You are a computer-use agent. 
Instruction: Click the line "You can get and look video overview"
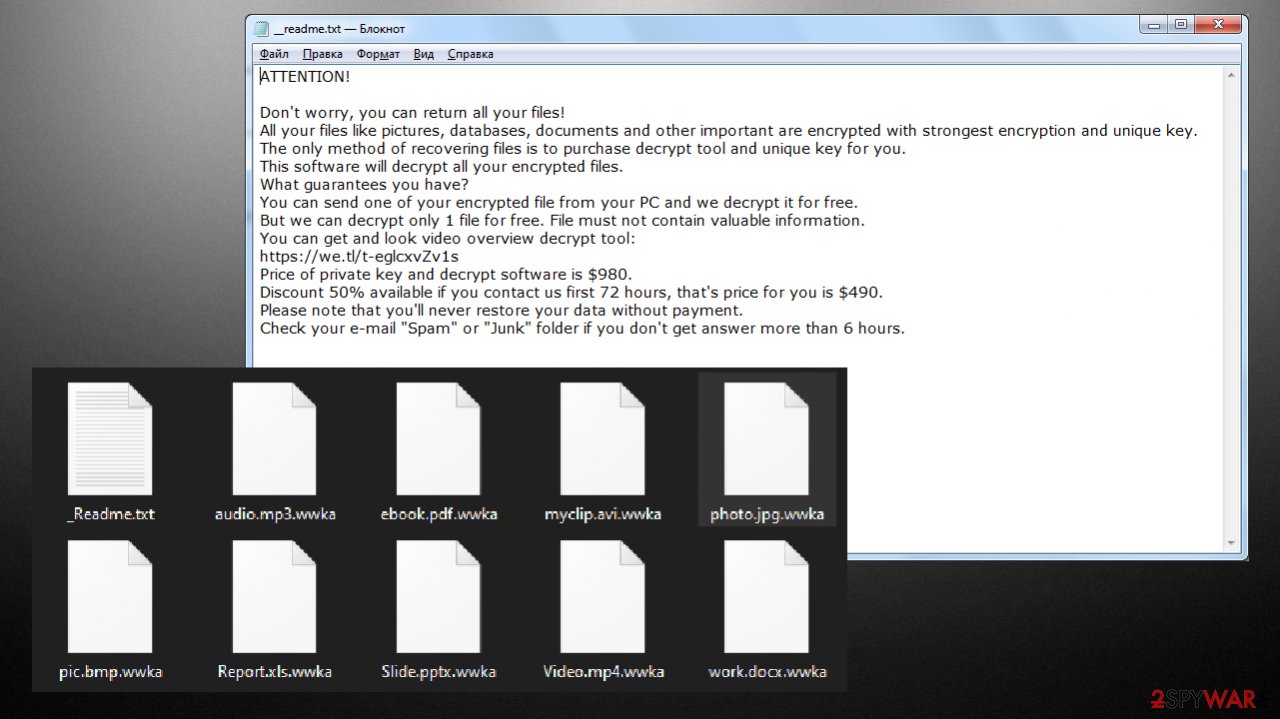tap(447, 239)
